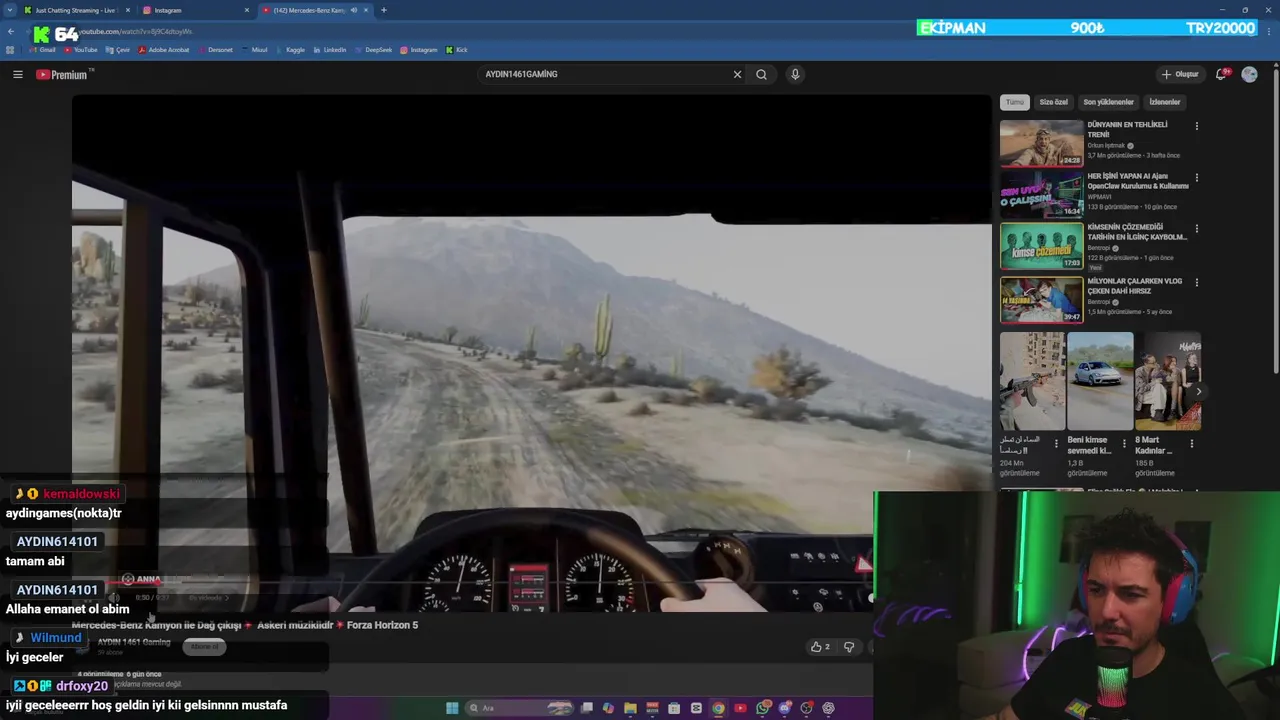Screen dimensions: 1280x720
Task: Go back with browser back arrow
Action: [x=10, y=31]
